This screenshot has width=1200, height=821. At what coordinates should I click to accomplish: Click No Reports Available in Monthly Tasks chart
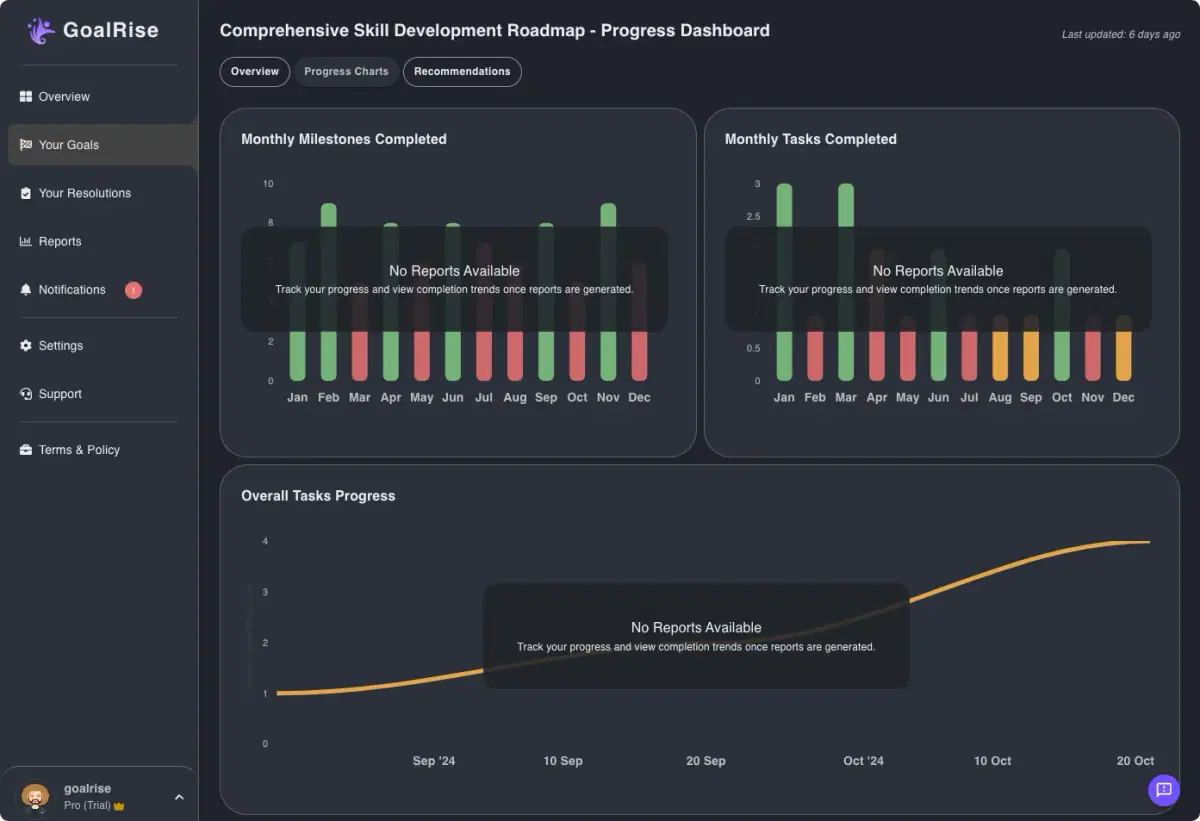click(938, 271)
